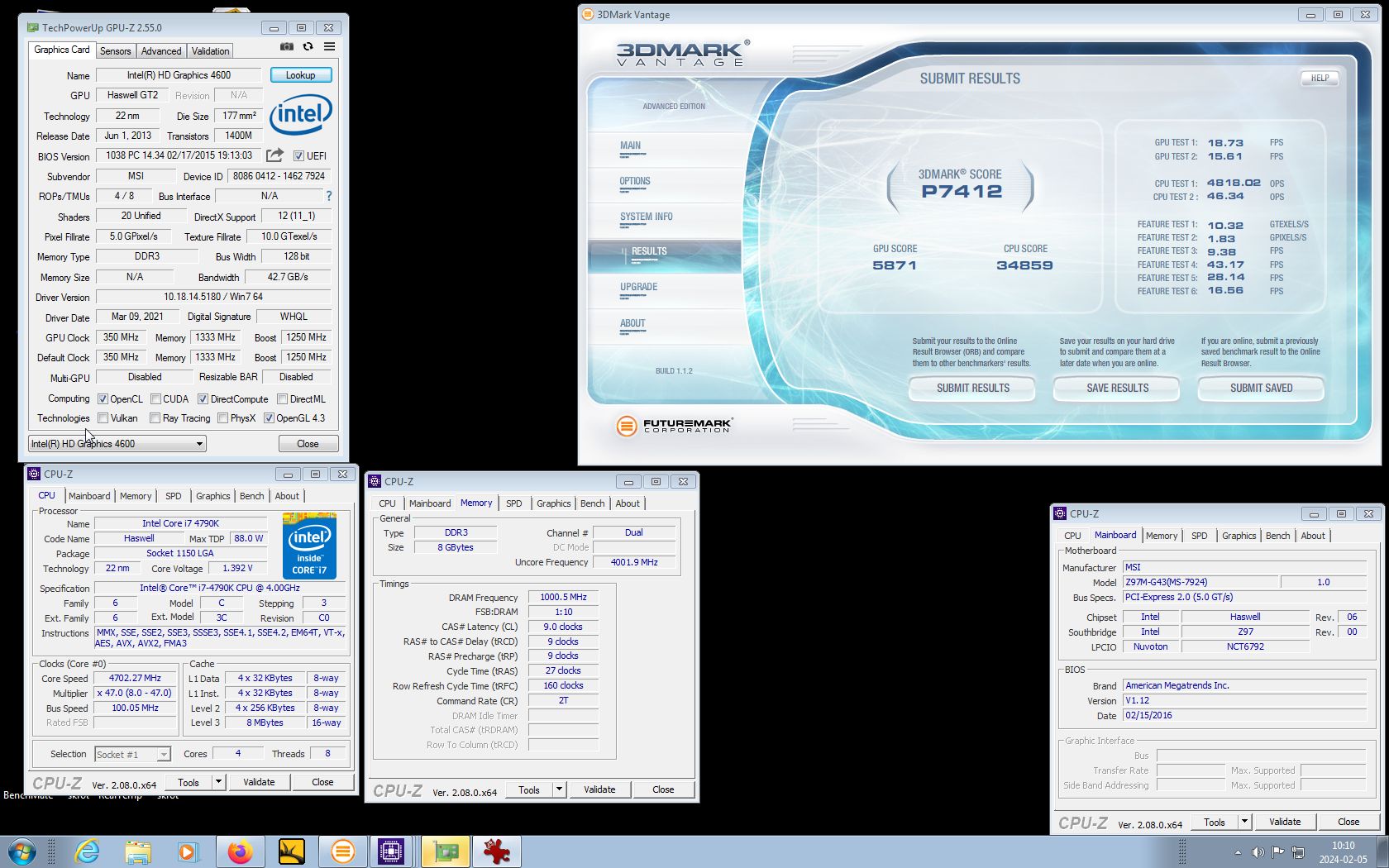Click Validate in the CPU-Z Memory window
The image size is (1389, 868).
pyautogui.click(x=599, y=789)
